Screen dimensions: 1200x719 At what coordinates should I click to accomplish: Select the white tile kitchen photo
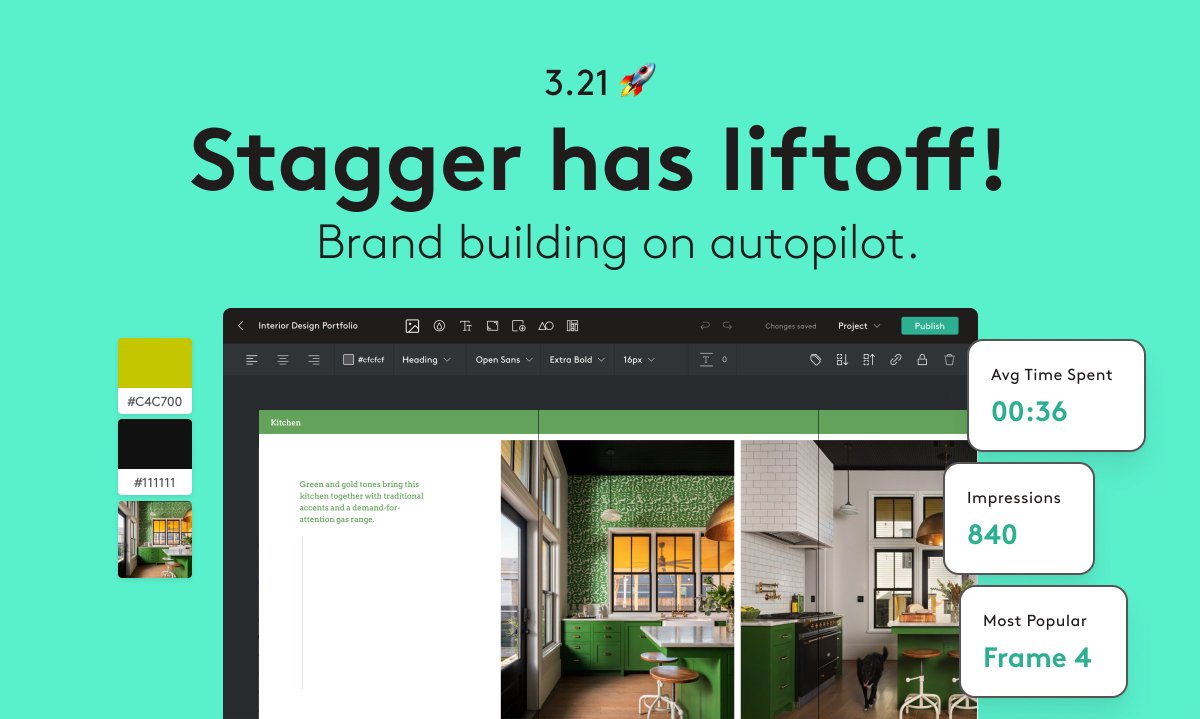(x=859, y=579)
